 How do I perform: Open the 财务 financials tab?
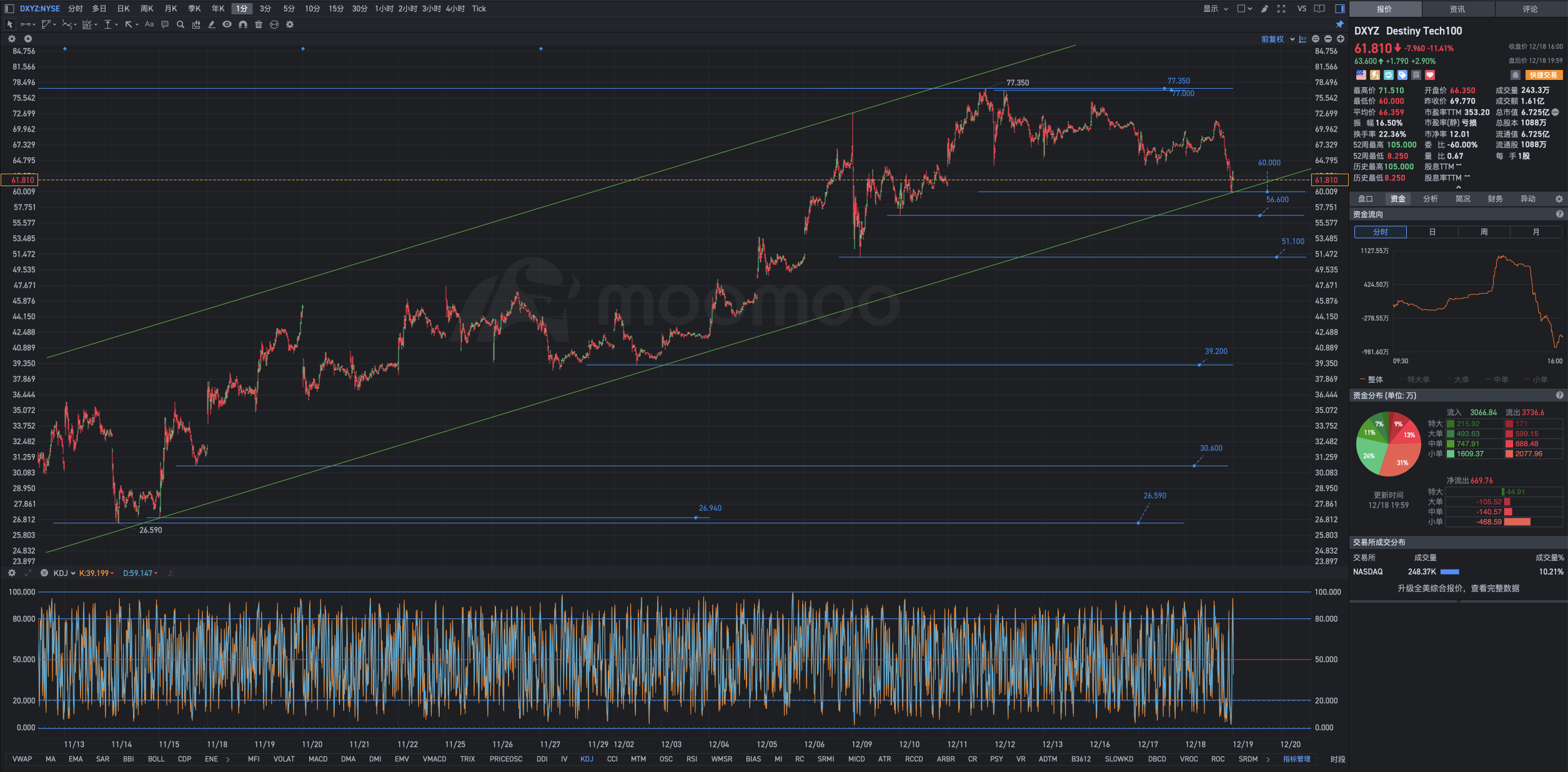click(x=1495, y=199)
